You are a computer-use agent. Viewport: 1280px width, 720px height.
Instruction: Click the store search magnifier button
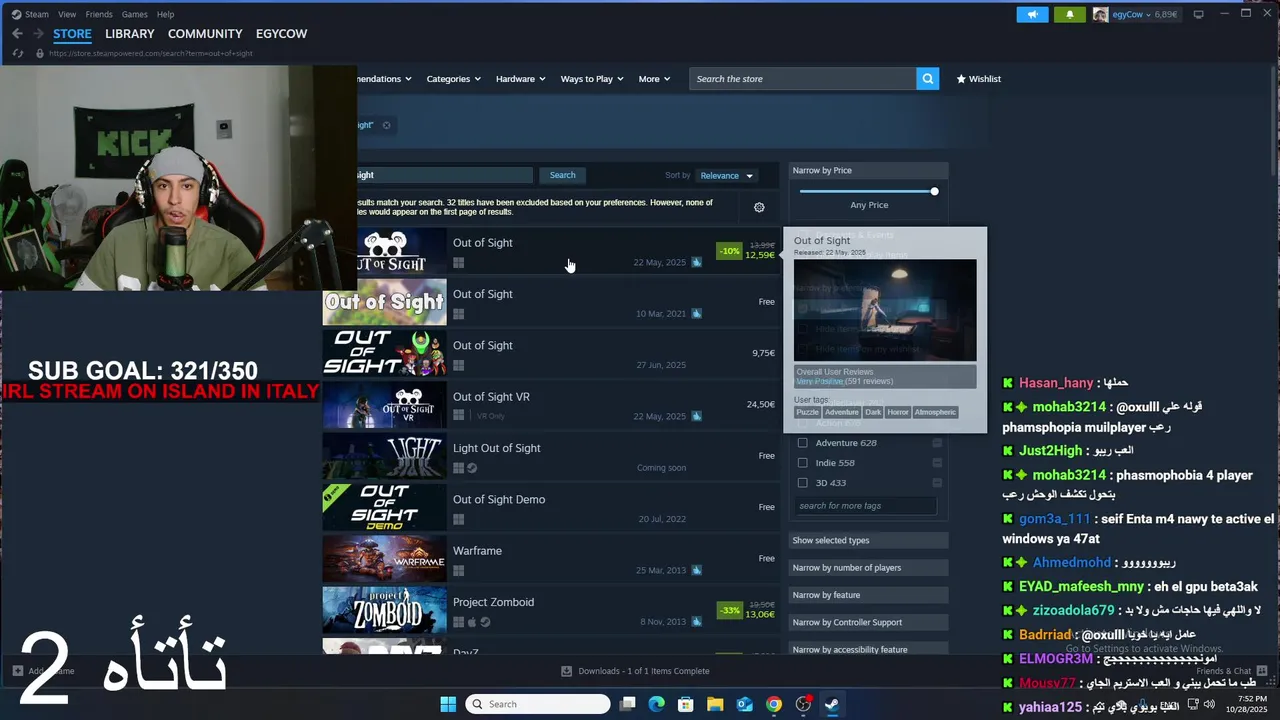[x=928, y=79]
